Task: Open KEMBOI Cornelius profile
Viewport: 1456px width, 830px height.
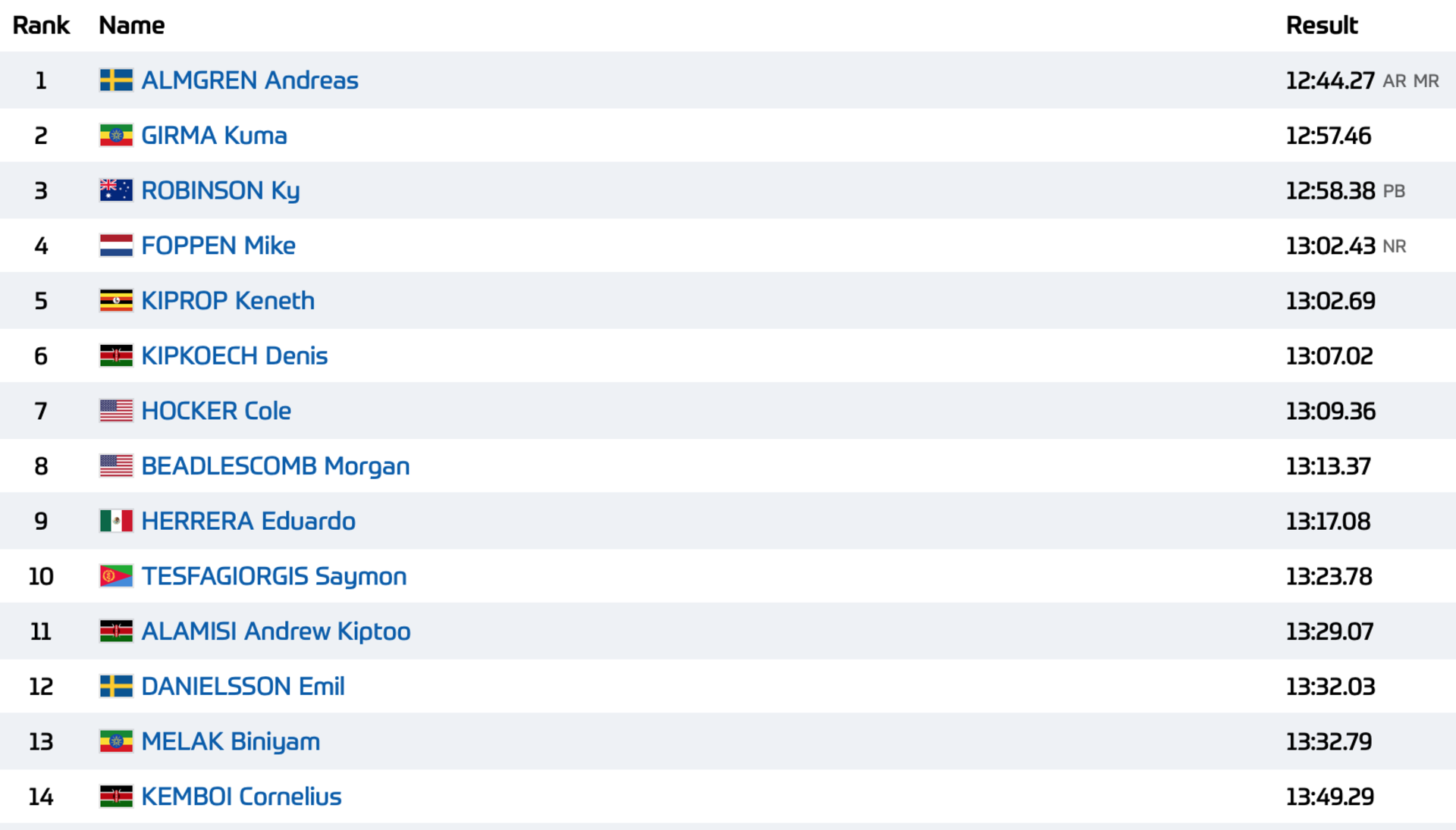Action: 241,797
